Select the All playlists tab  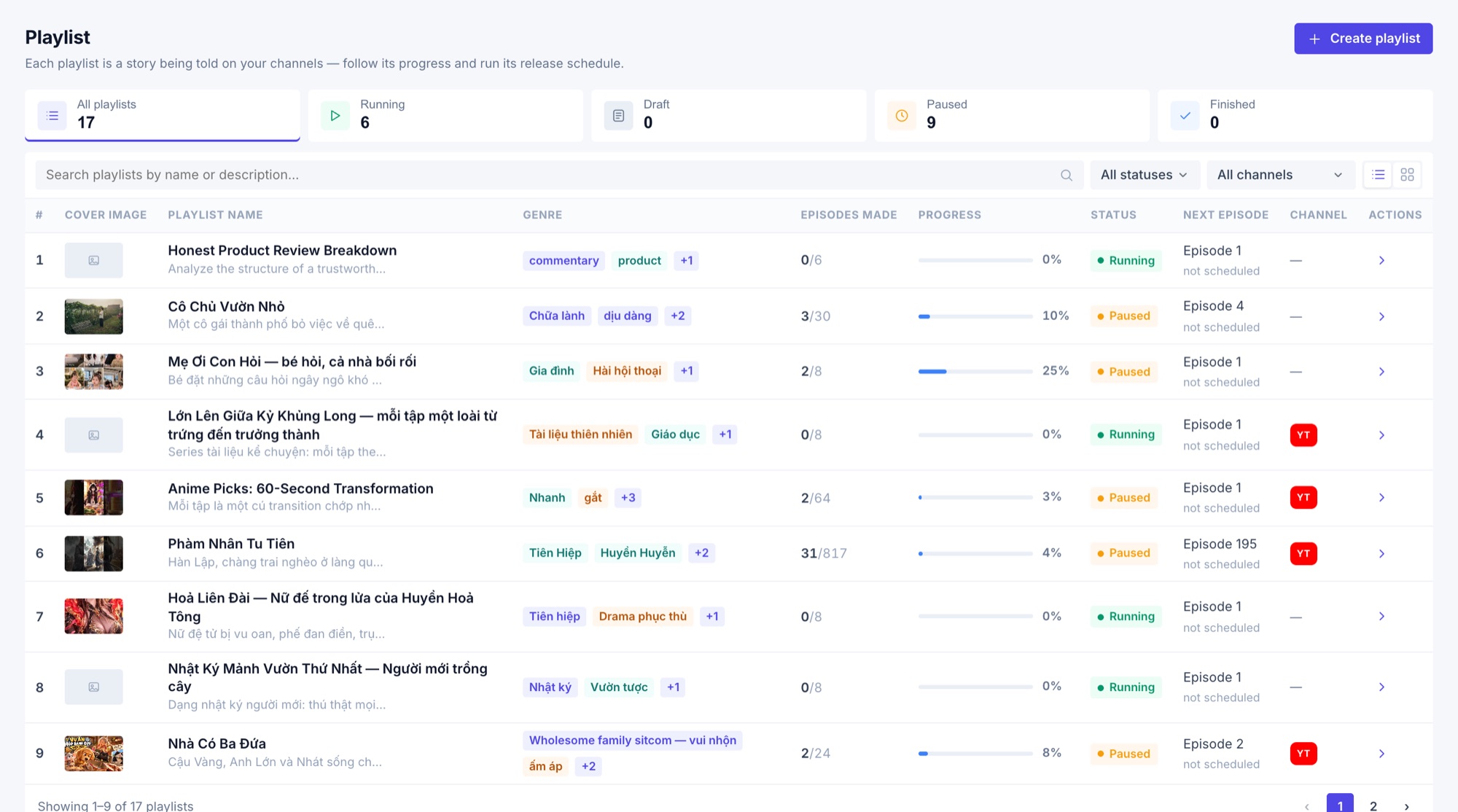(163, 115)
